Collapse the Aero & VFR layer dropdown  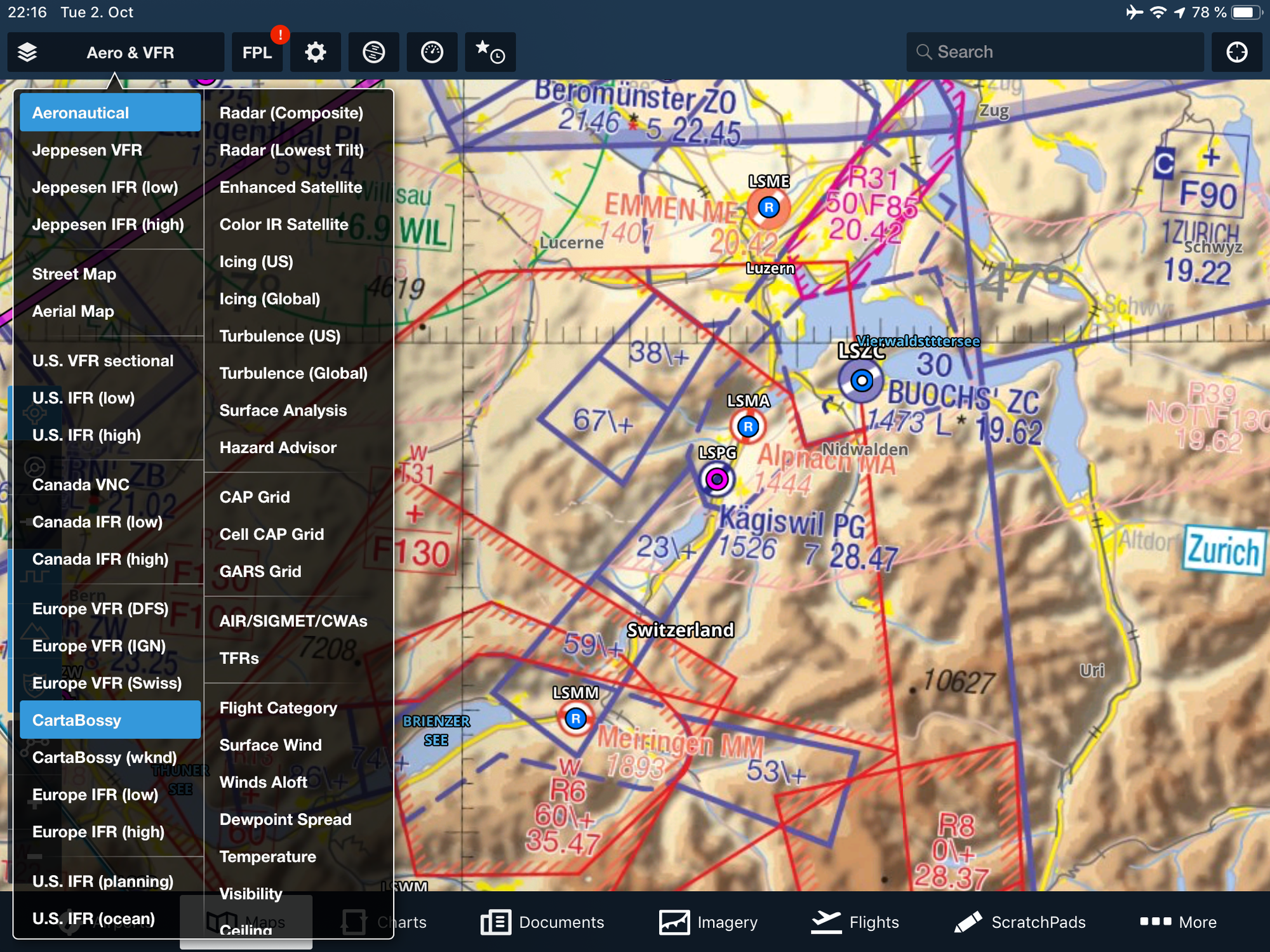pos(130,52)
